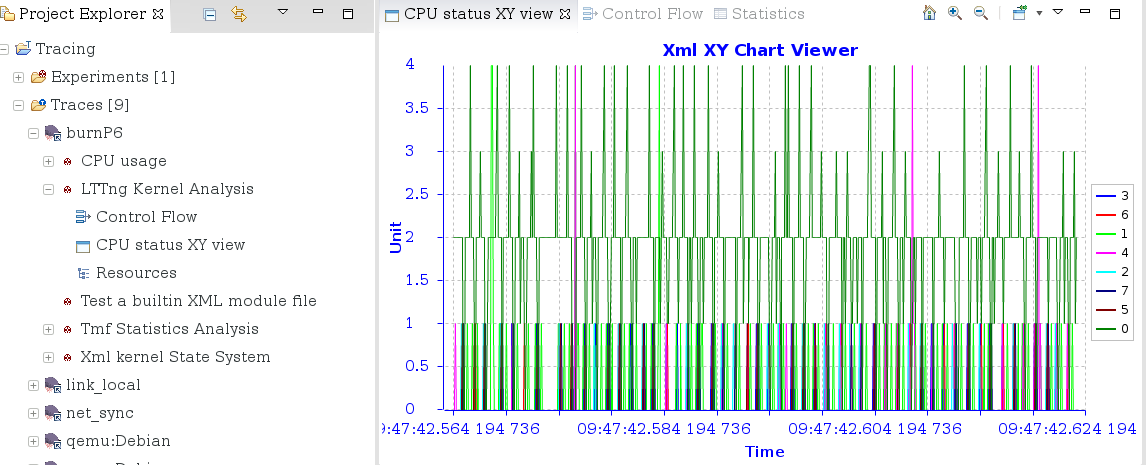This screenshot has width=1146, height=465.
Task: Toggle Link with Editor arrows icon
Action: (238, 14)
